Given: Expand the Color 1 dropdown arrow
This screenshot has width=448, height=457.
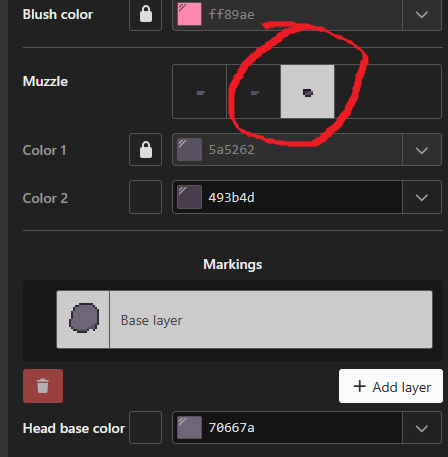Looking at the screenshot, I should (x=422, y=150).
